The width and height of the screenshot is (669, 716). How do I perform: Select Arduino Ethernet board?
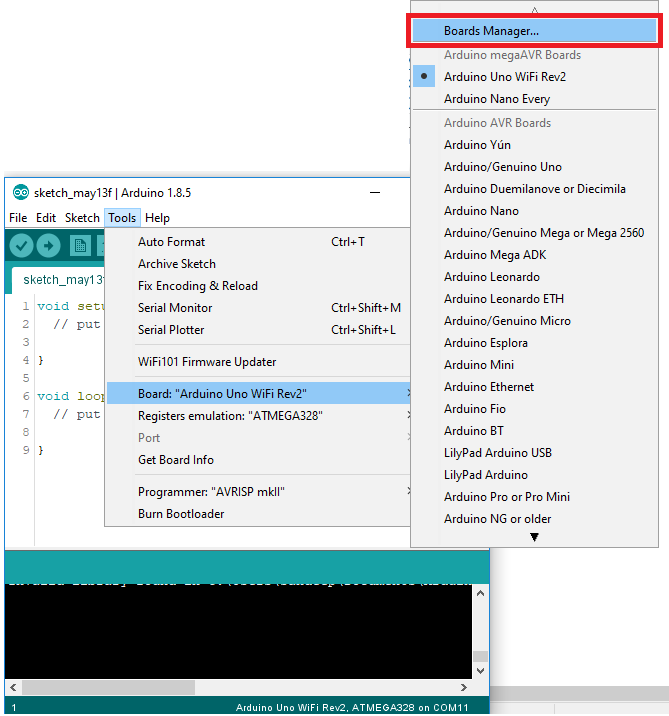(x=534, y=387)
